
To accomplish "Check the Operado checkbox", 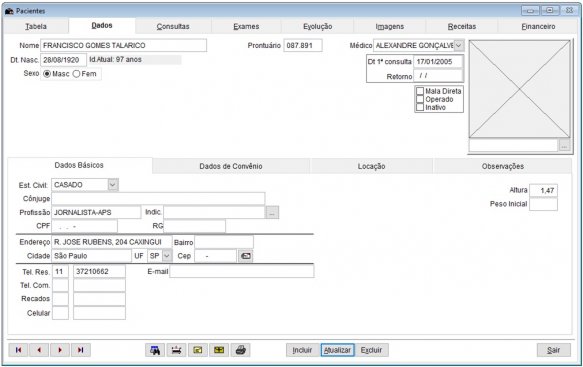I will 420,99.
